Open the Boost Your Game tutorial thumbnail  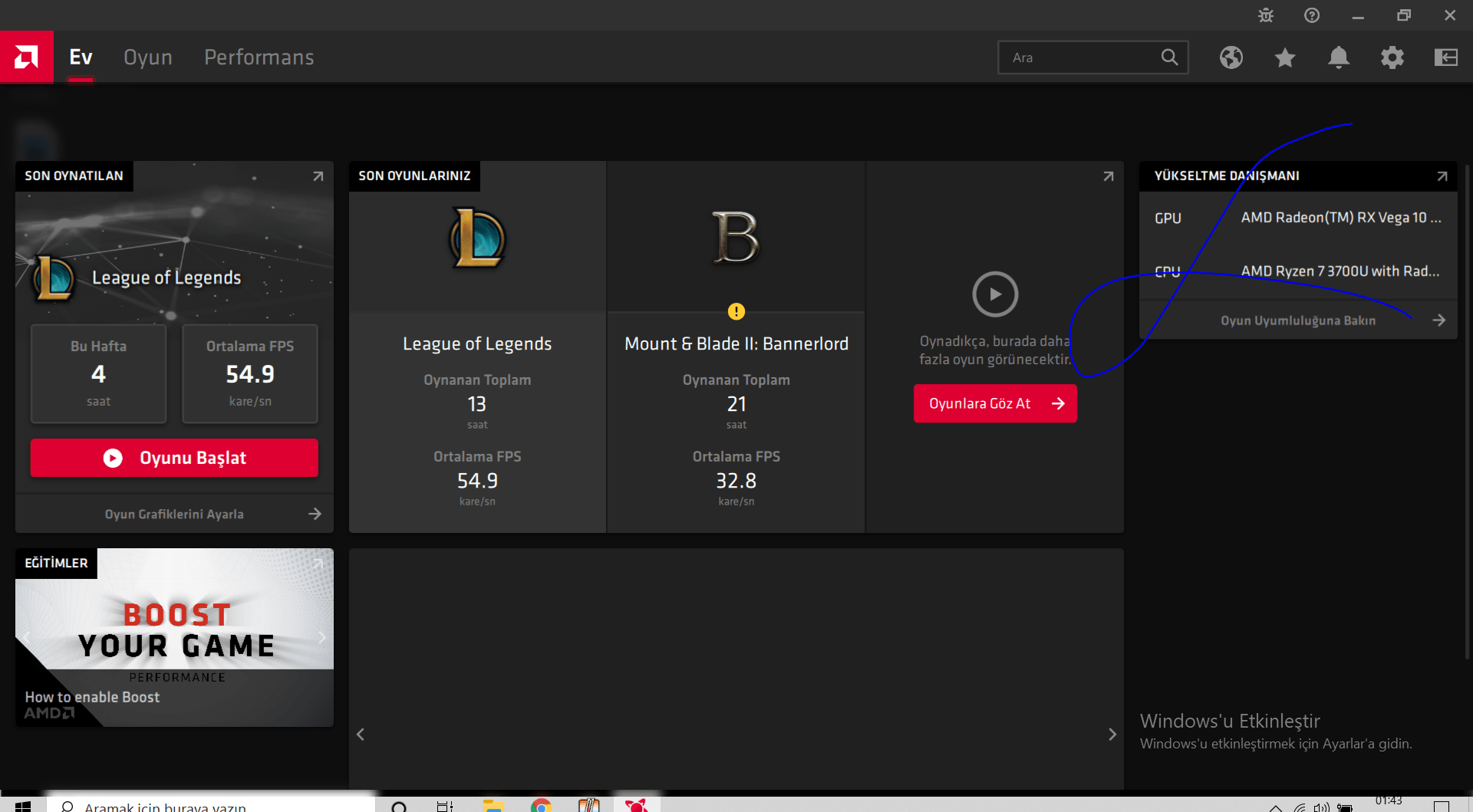click(x=174, y=637)
